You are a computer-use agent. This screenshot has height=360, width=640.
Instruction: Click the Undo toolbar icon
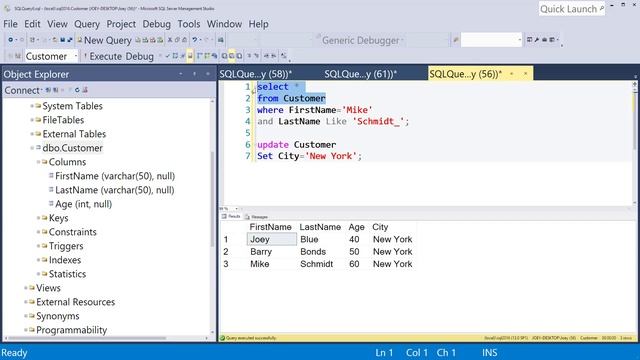(195, 40)
